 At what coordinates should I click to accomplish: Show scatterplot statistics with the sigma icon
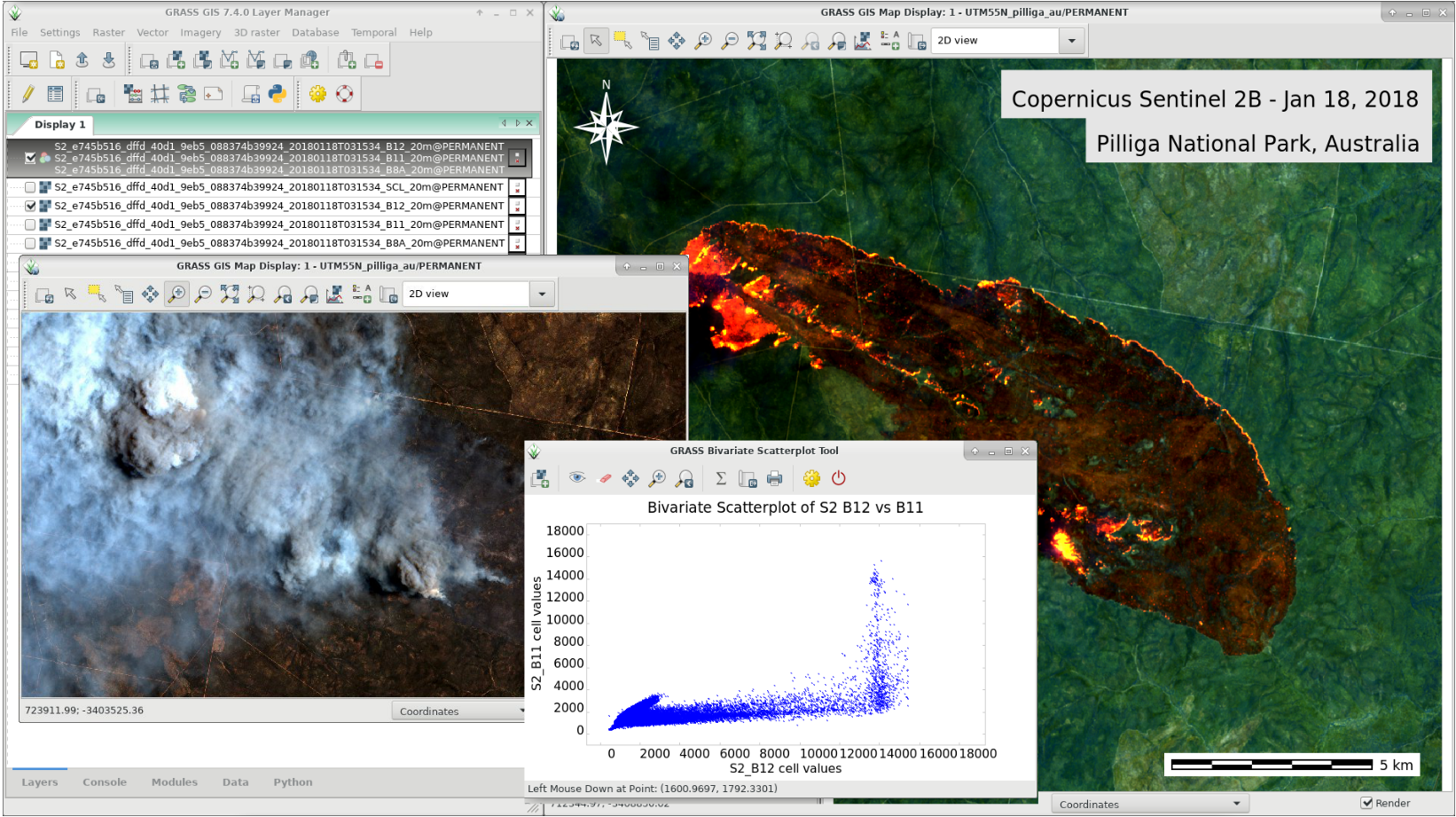pyautogui.click(x=721, y=479)
